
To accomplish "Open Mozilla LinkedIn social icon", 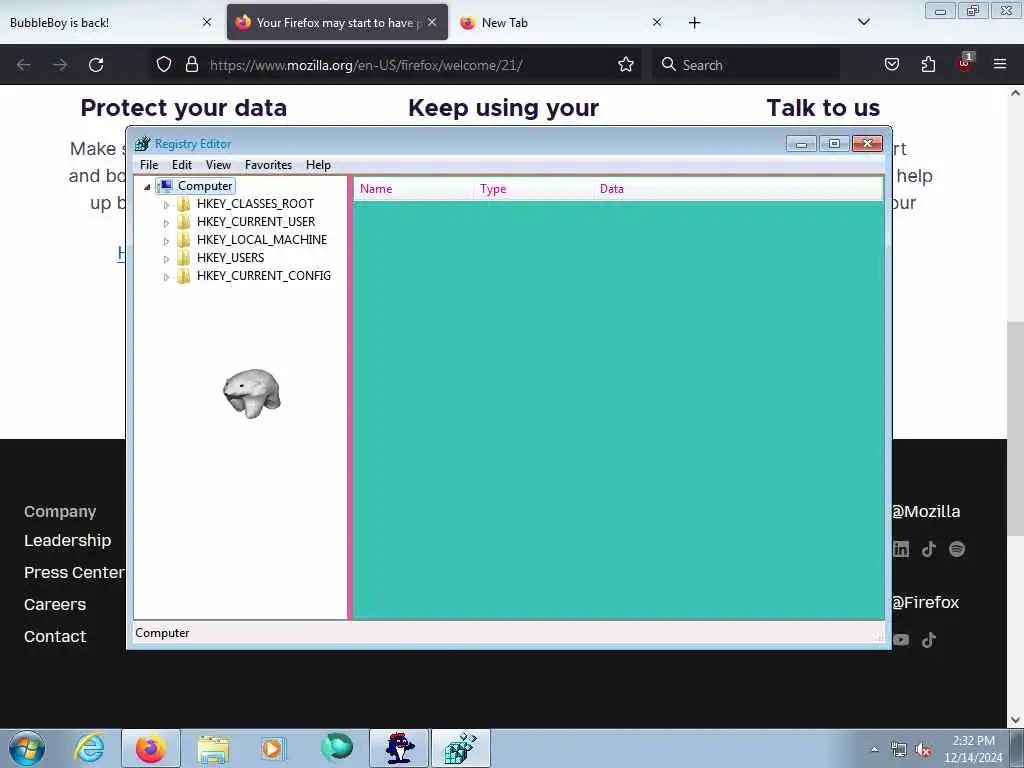I will [901, 549].
